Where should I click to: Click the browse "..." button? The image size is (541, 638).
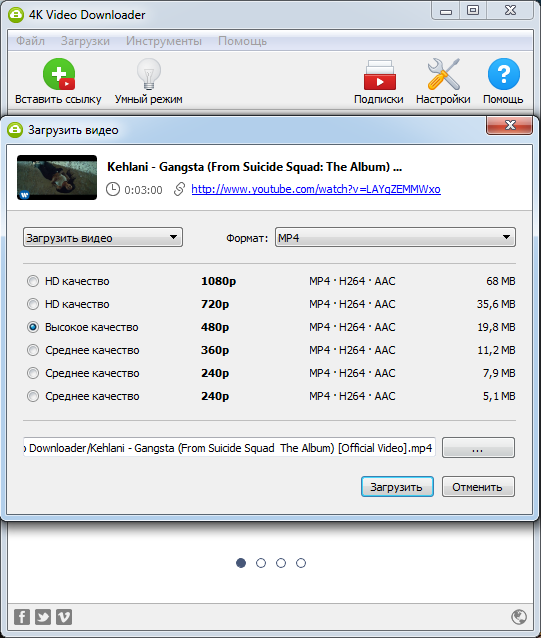tap(478, 448)
